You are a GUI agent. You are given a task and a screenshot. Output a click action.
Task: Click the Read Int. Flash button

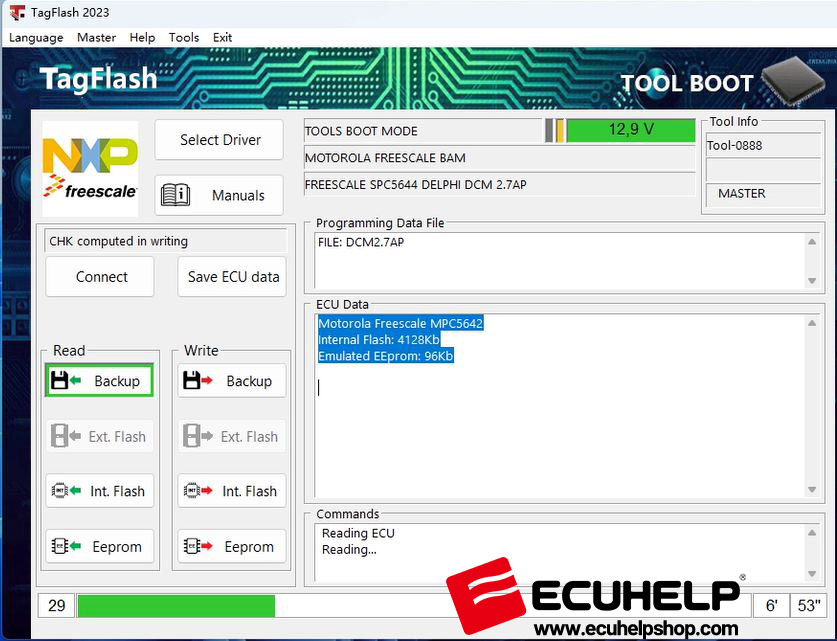click(99, 490)
